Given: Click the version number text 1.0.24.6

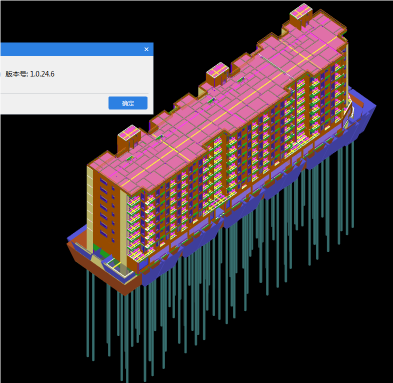Looking at the screenshot, I should click(42, 74).
